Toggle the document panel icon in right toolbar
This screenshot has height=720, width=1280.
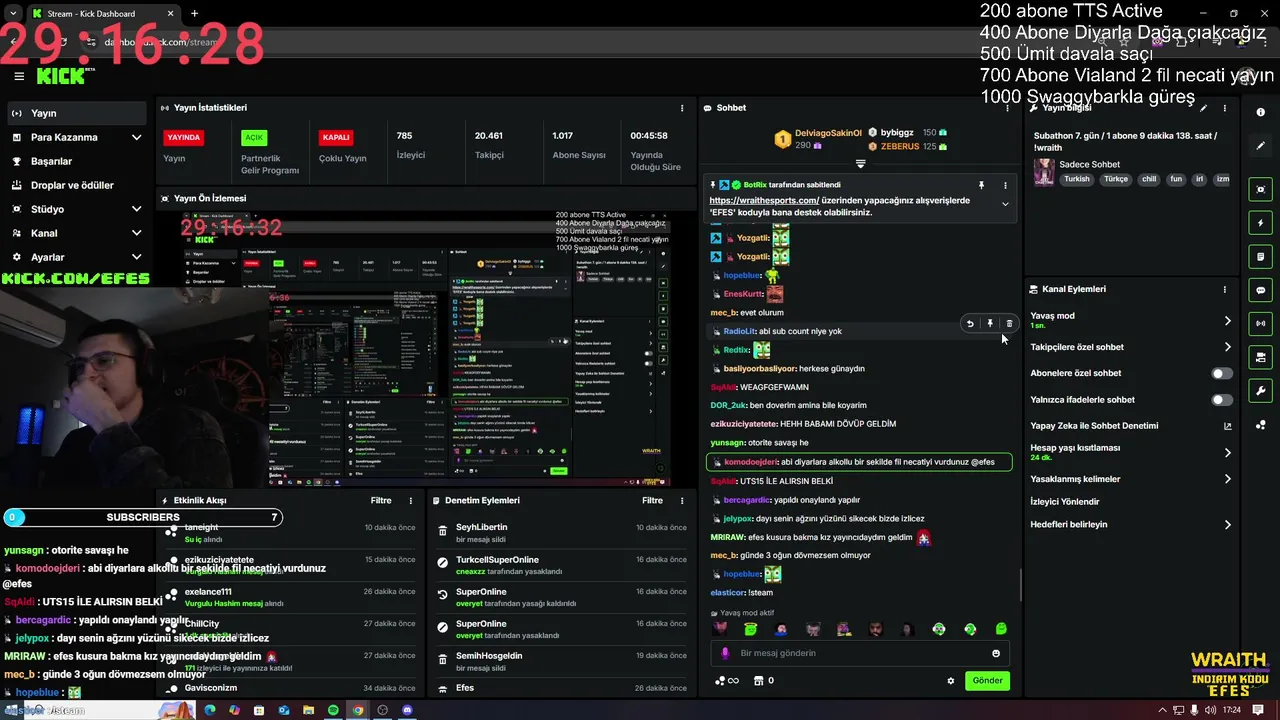1261,257
